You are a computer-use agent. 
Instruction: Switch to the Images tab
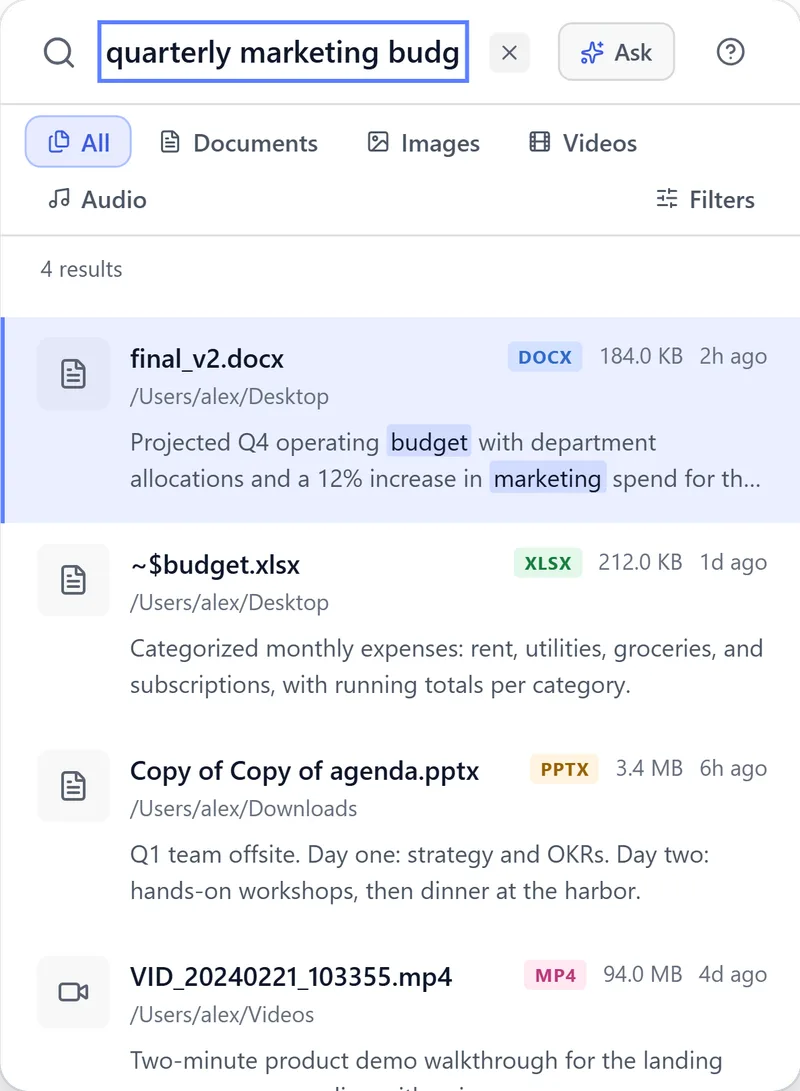pos(424,143)
